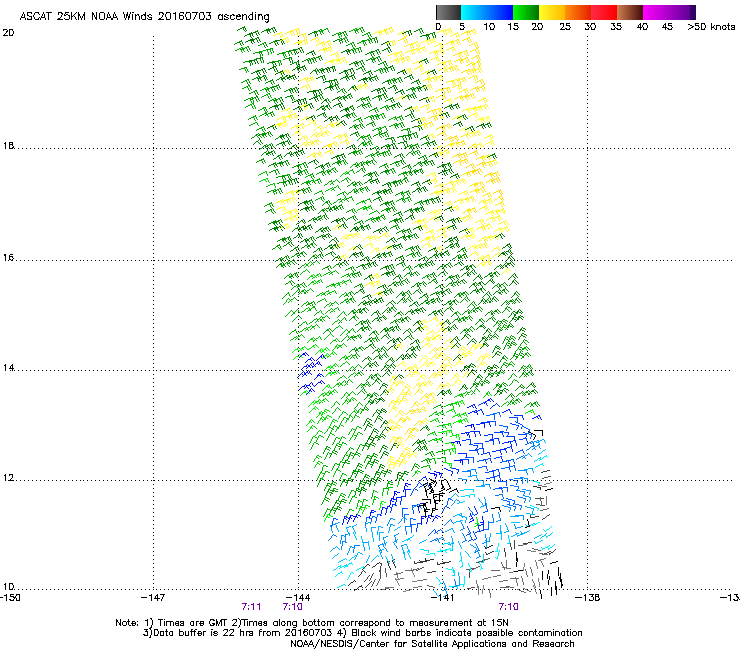Click the latitude axis label '12'
The image size is (740, 650).
[8, 478]
